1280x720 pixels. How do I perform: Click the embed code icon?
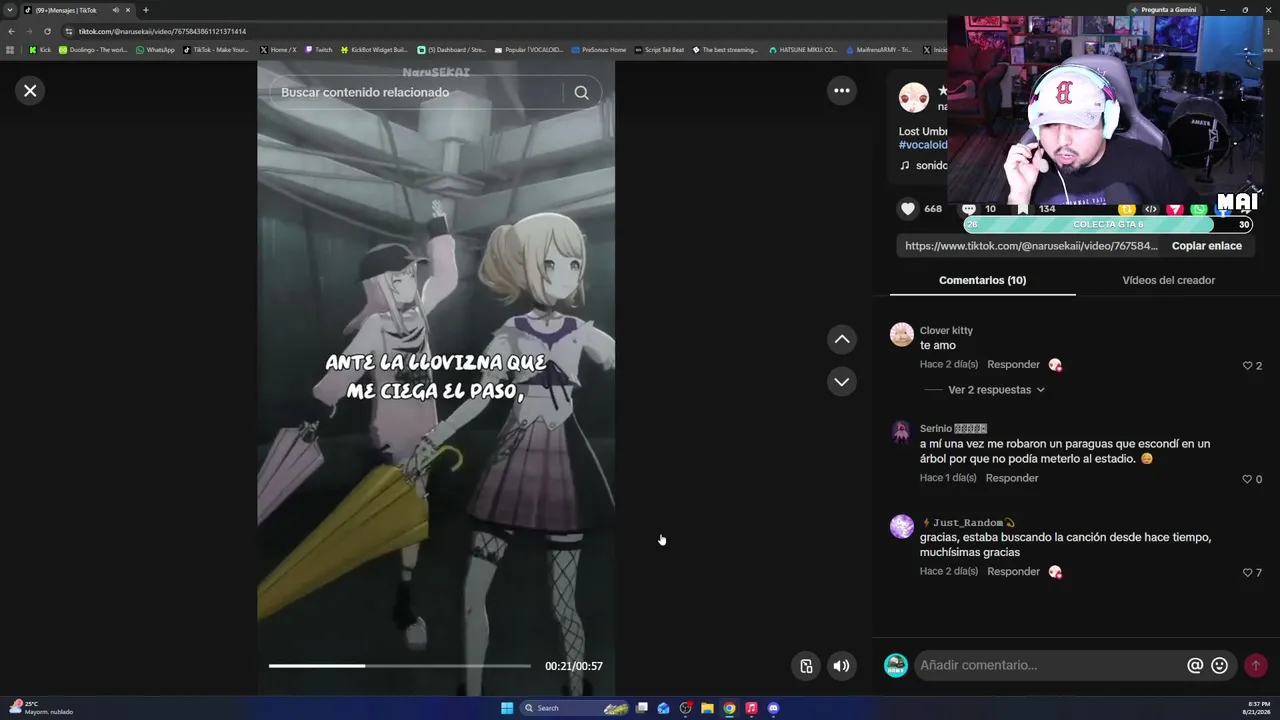pos(1151,209)
